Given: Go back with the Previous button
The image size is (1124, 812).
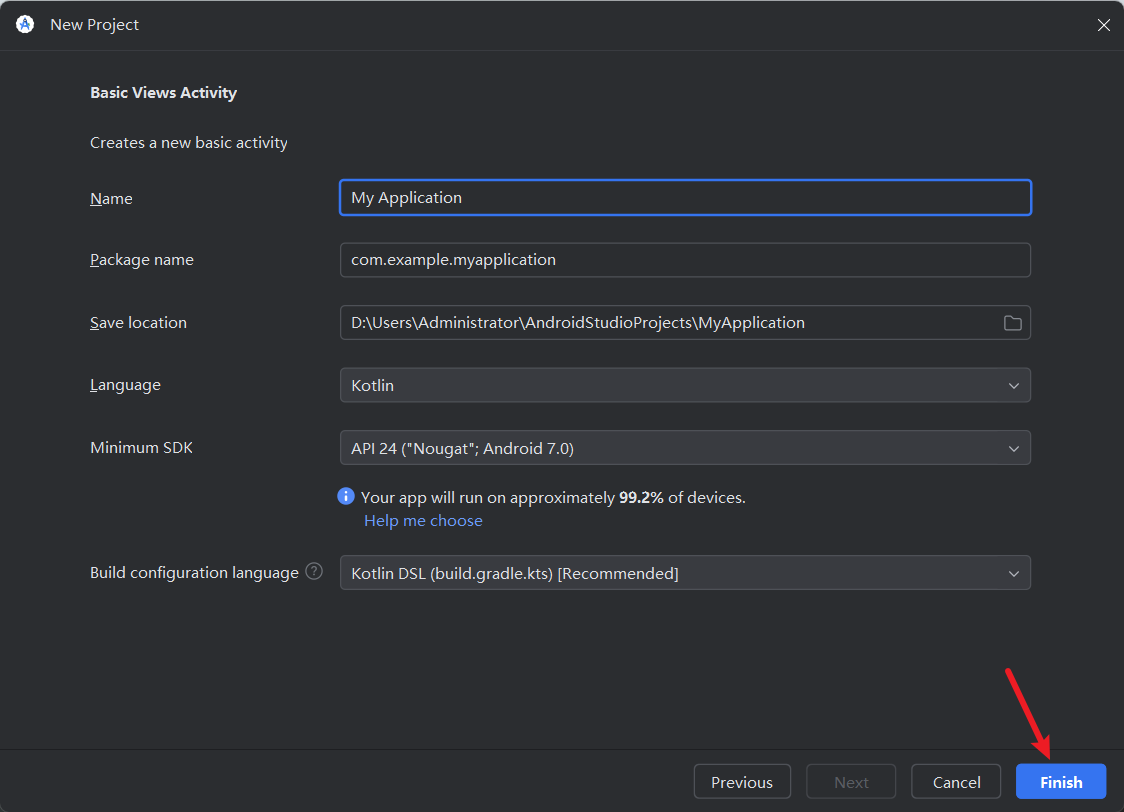Looking at the screenshot, I should 742,782.
